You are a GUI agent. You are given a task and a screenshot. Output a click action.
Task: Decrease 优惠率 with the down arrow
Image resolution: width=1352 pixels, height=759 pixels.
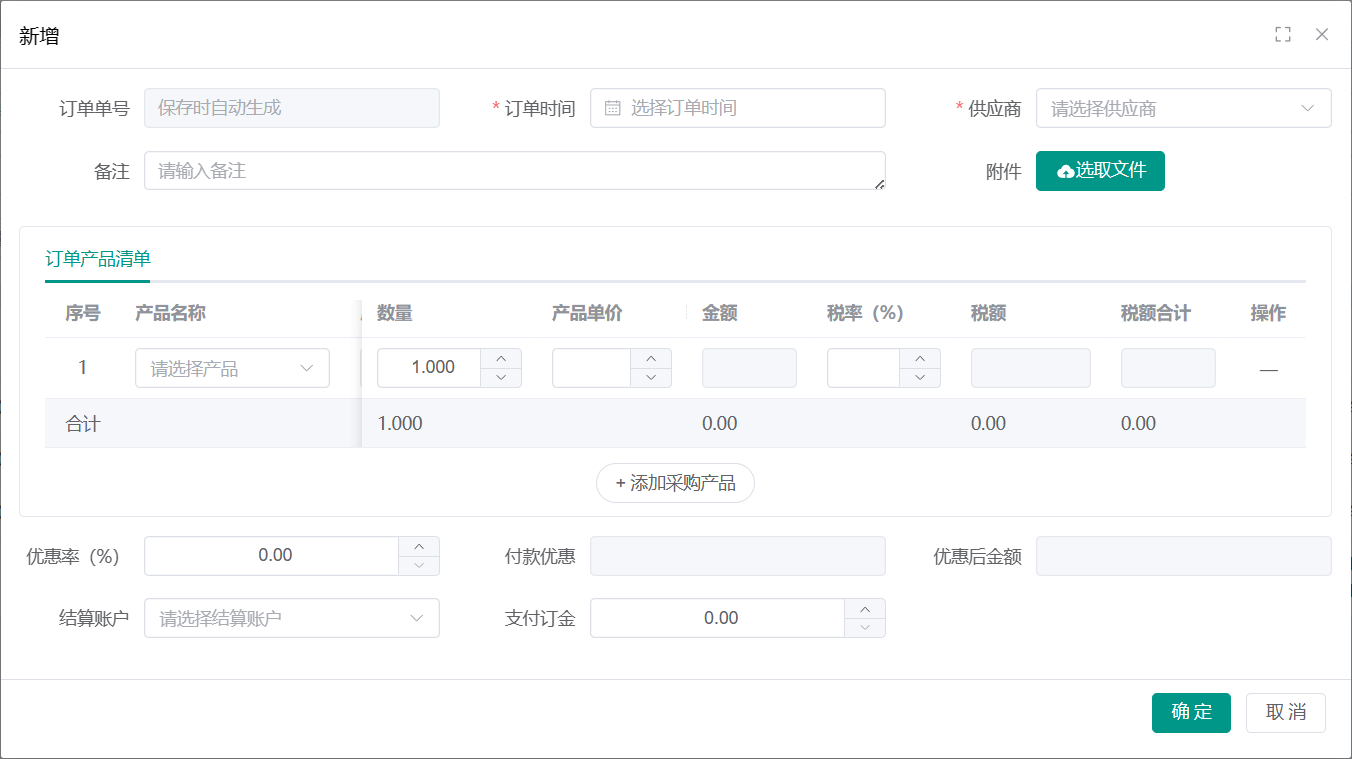pyautogui.click(x=419, y=566)
